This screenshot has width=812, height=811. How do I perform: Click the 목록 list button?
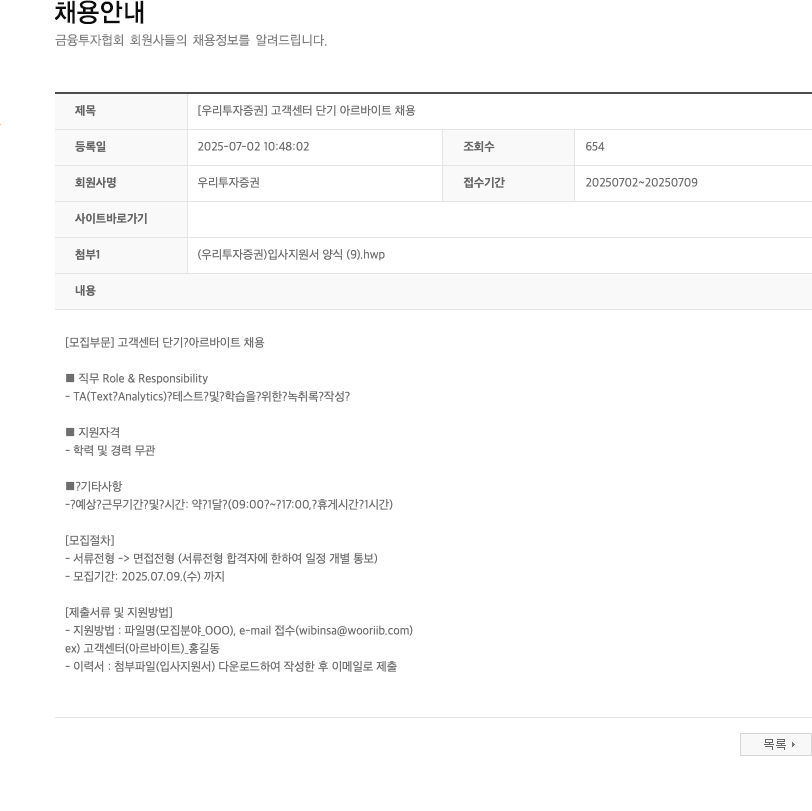(775, 744)
